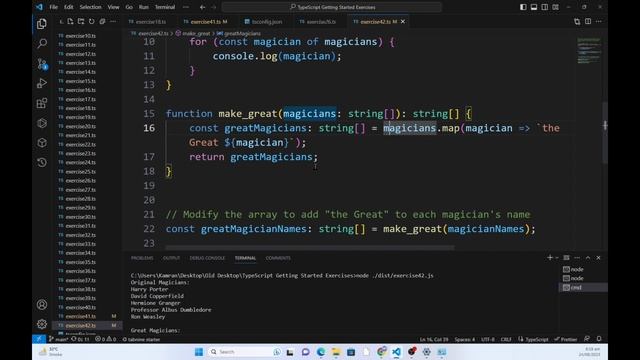The image size is (640, 360).
Task: Maximize the terminal panel with chevron
Action: click(588, 258)
